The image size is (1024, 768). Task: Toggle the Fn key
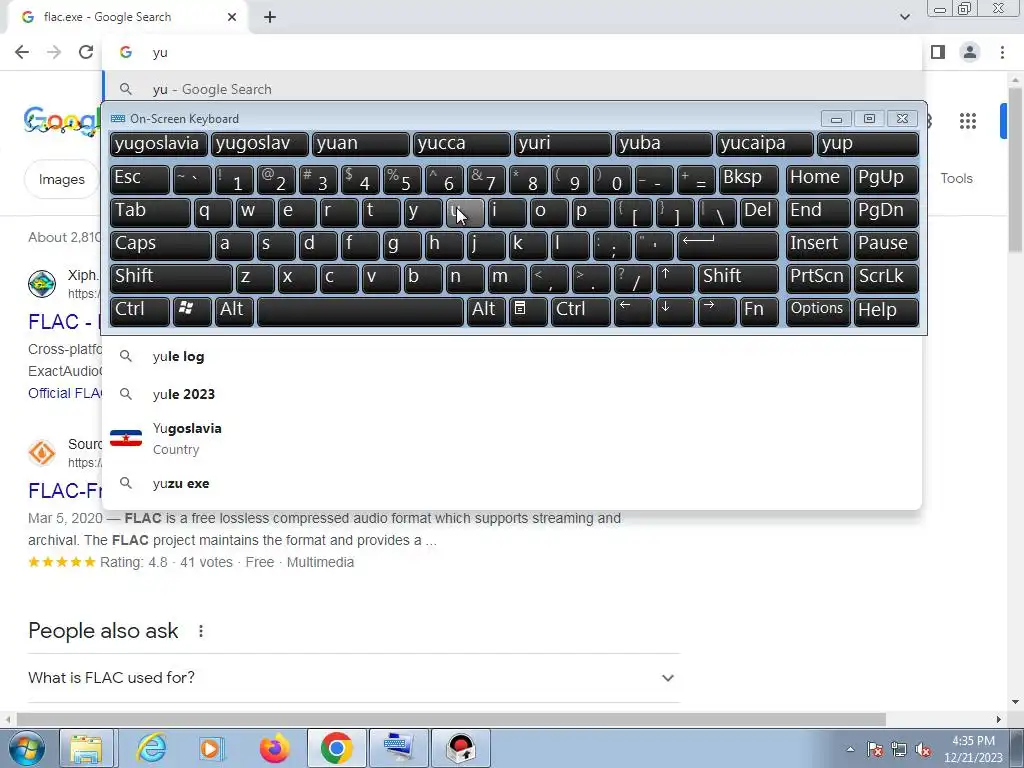[759, 311]
